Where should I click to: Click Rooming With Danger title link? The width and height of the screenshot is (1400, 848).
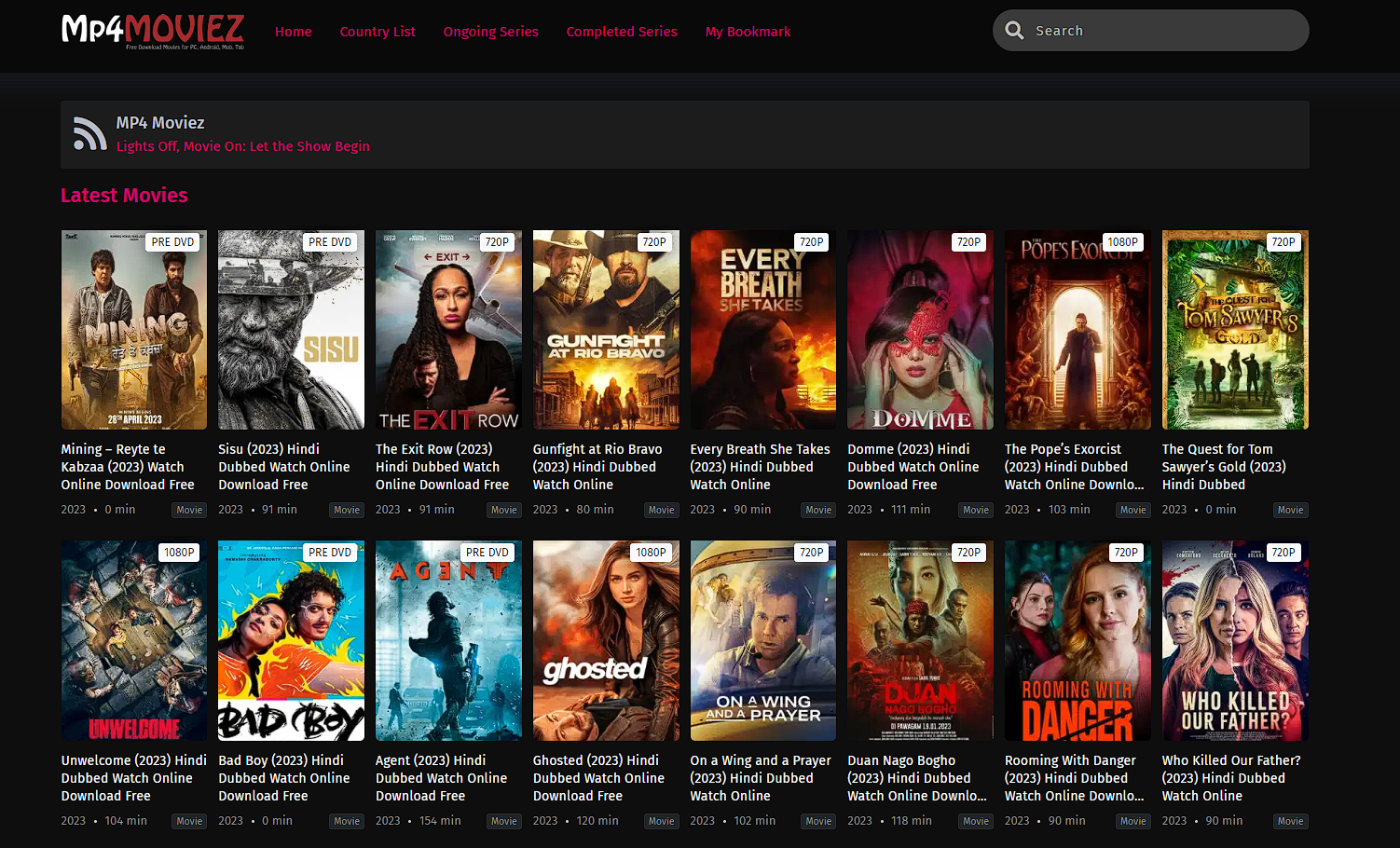coord(1074,778)
